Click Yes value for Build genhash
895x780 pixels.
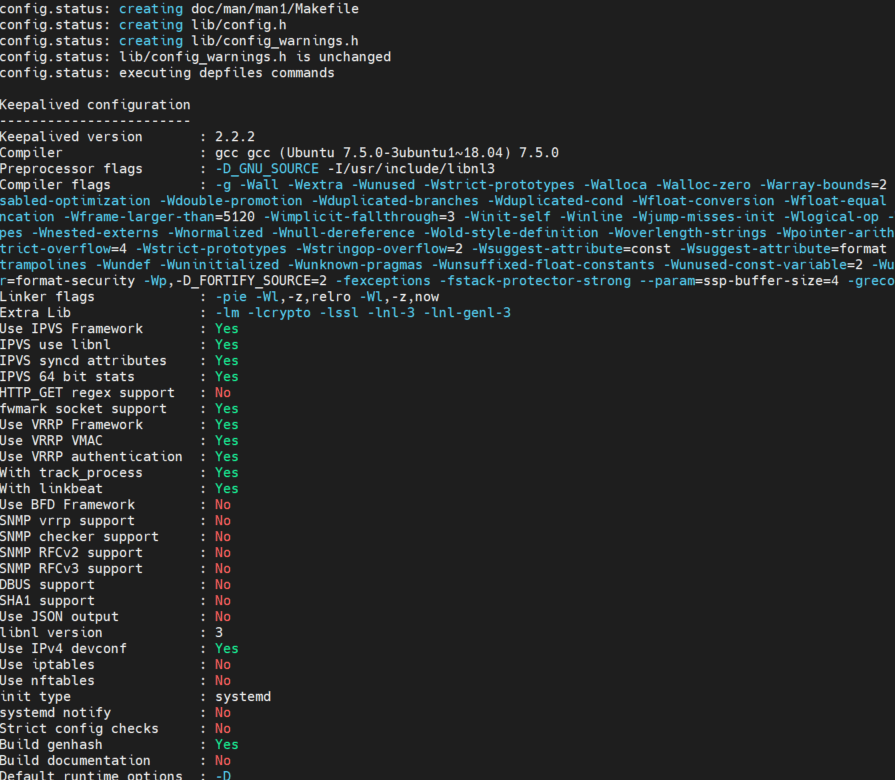click(227, 744)
